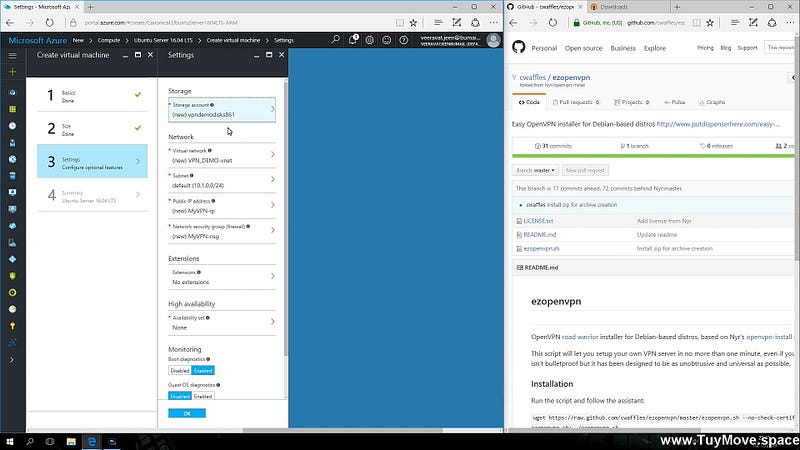Click GitHub repository search field
This screenshot has width=800, height=450.
coord(780,47)
